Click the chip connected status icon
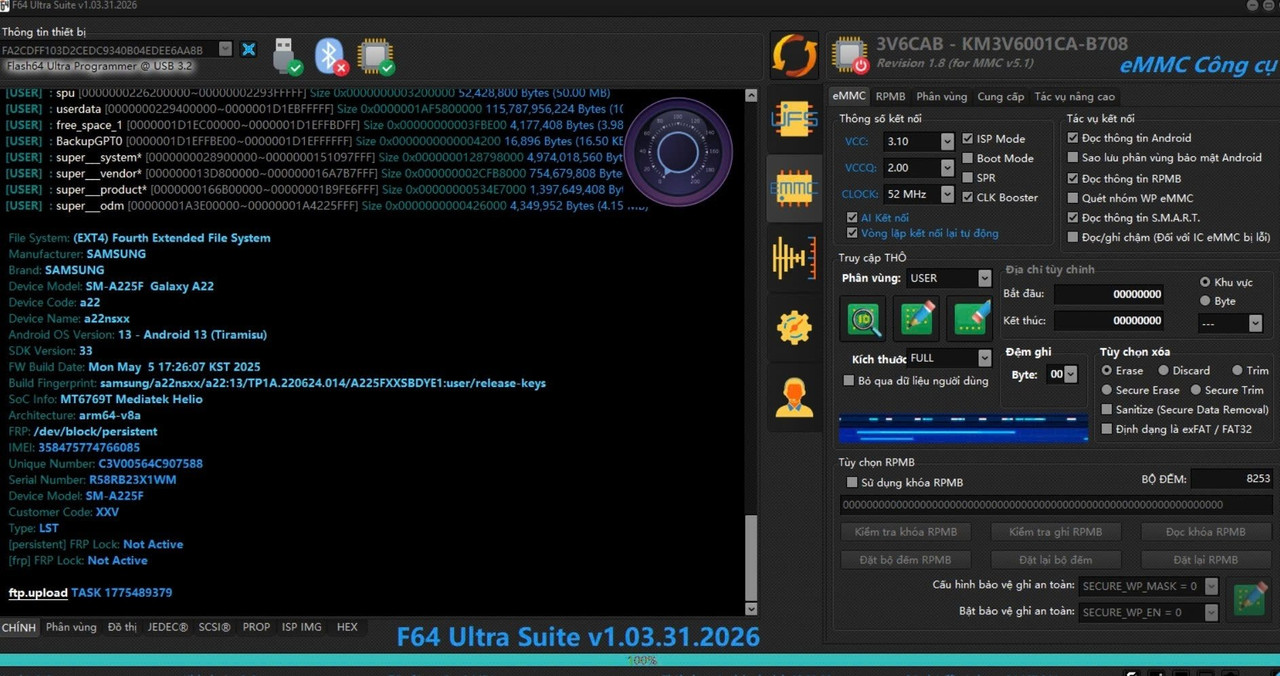The height and width of the screenshot is (676, 1280). pos(376,55)
